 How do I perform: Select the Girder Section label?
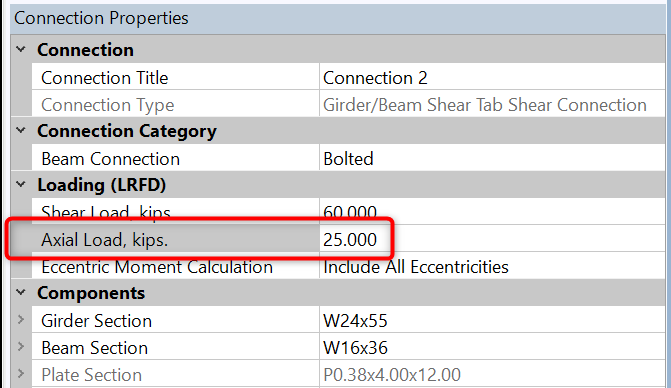96,321
